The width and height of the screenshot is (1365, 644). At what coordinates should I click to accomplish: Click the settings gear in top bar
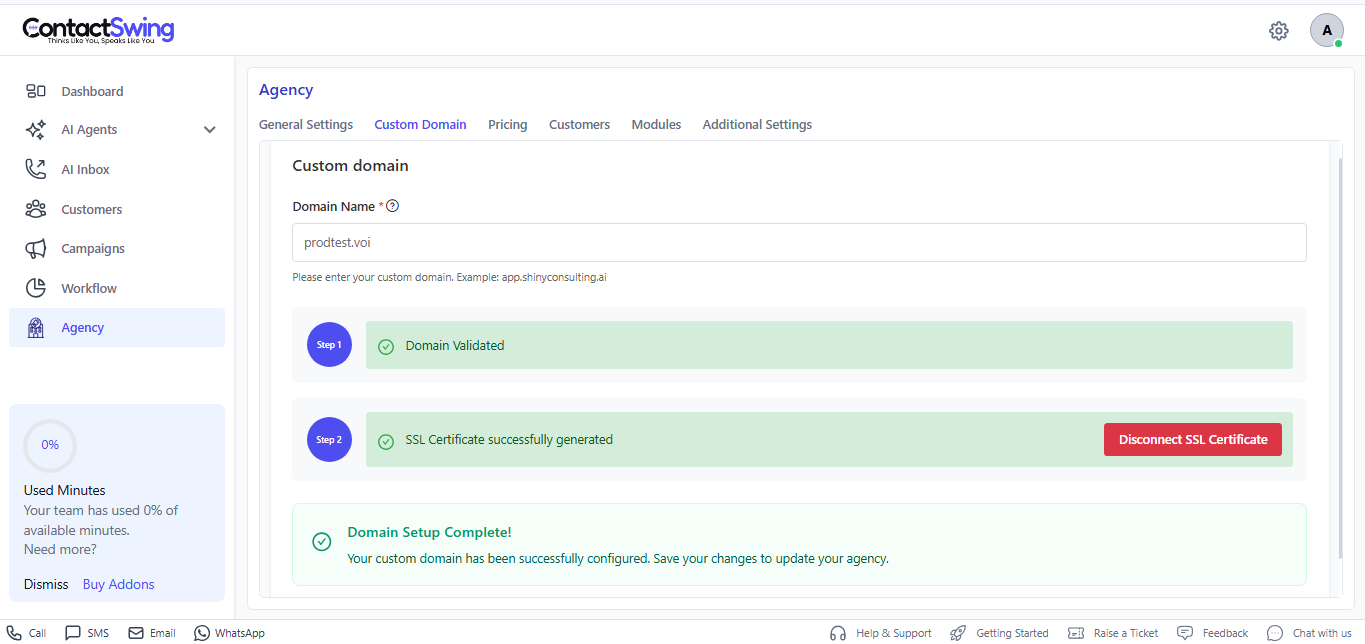(x=1278, y=30)
